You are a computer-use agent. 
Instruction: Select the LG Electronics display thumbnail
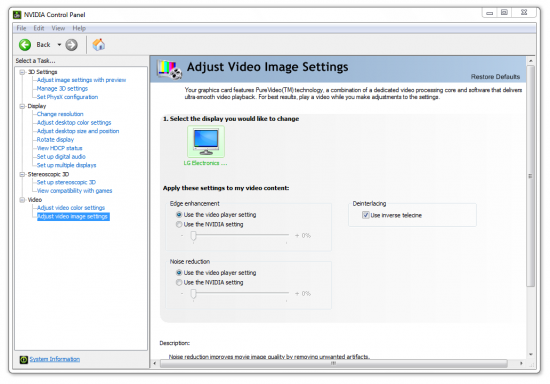206,142
